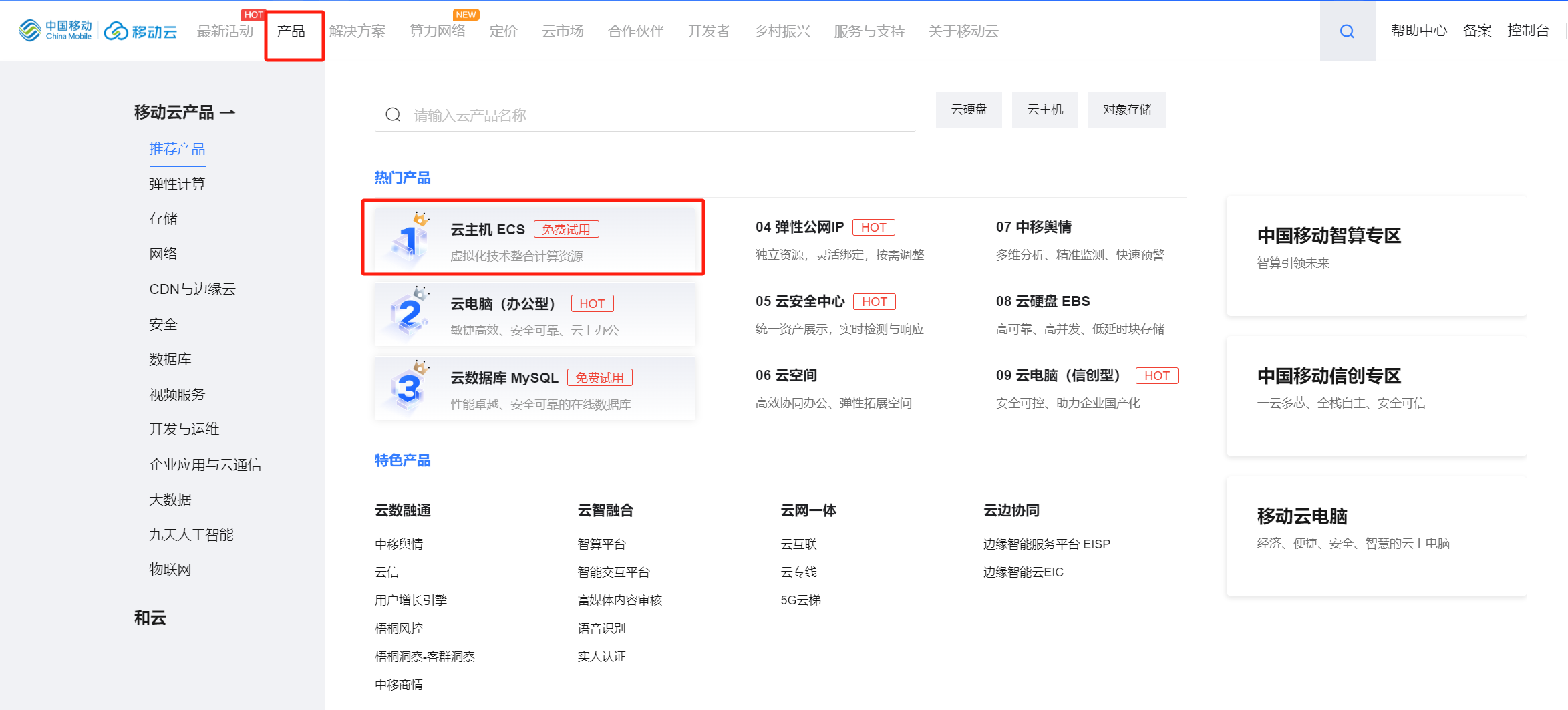The width and height of the screenshot is (1568, 710).
Task: Go to 定价 in the top navigation
Action: point(503,31)
